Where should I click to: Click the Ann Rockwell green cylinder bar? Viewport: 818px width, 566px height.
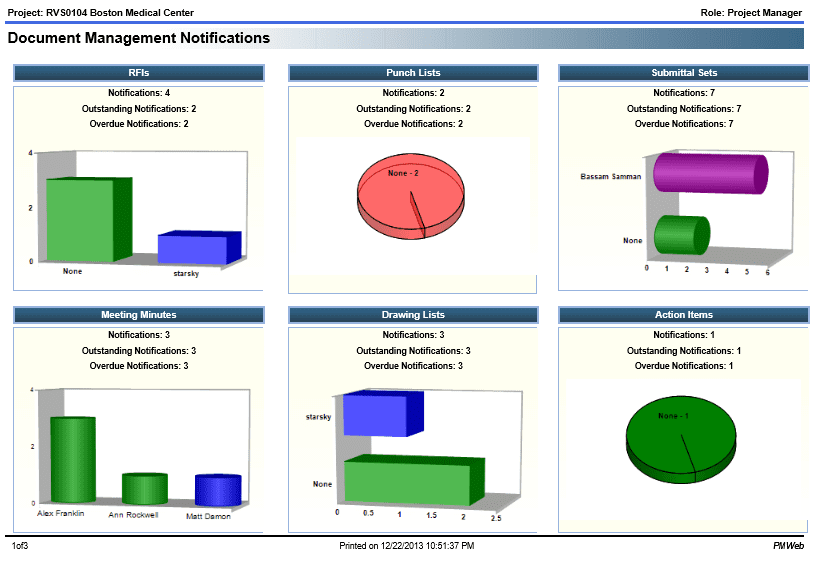click(145, 489)
